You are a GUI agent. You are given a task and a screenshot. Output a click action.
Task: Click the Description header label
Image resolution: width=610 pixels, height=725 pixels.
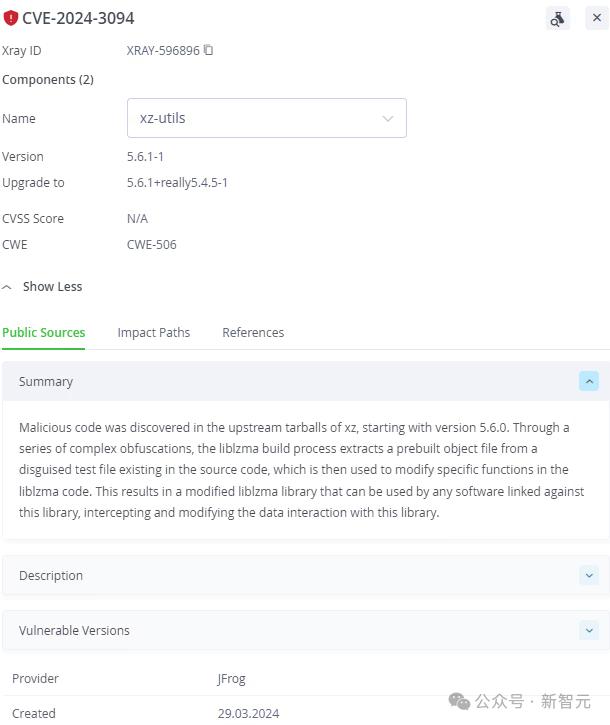click(x=51, y=575)
